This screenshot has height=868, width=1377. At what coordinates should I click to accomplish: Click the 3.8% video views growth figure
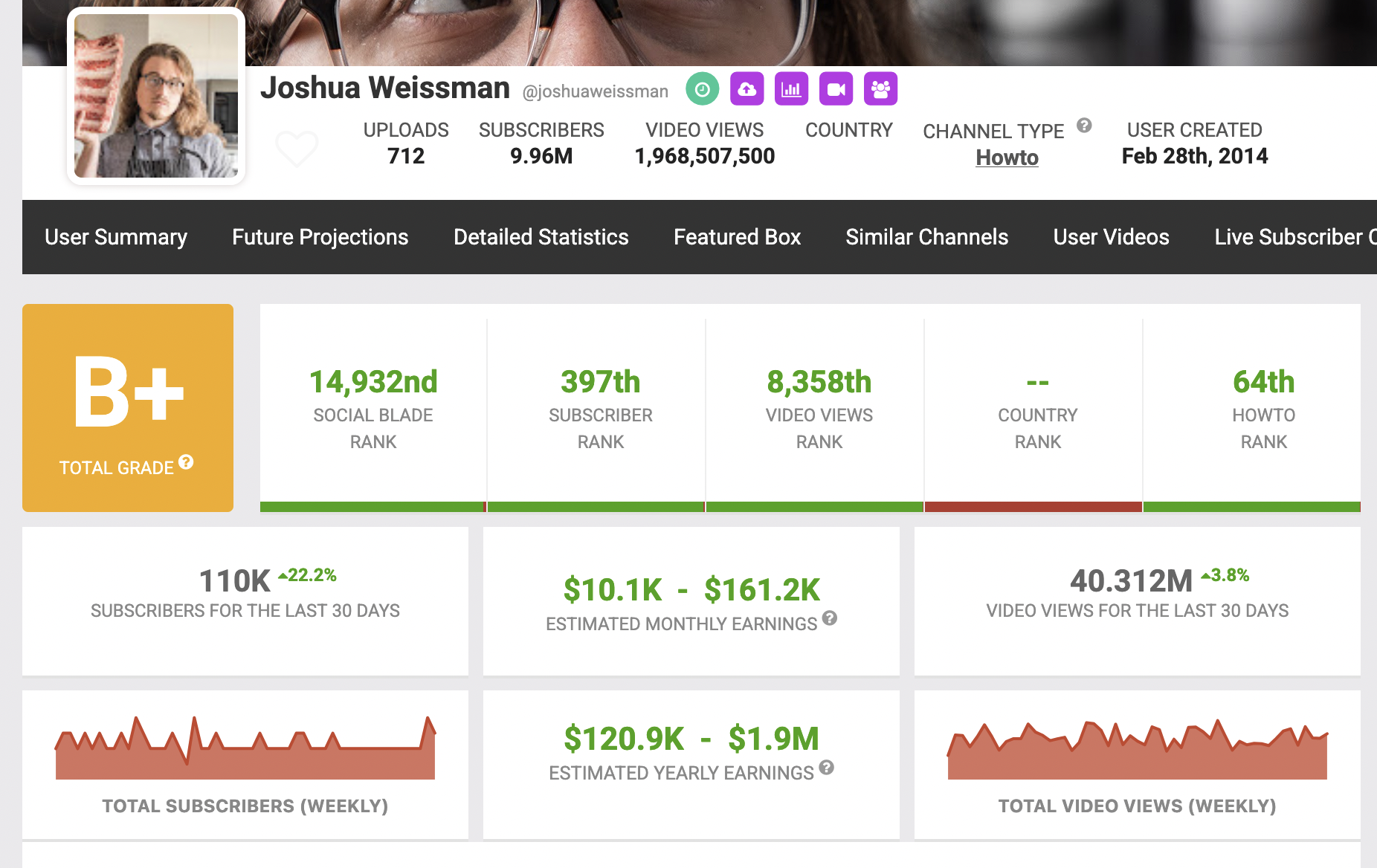coord(1225,575)
